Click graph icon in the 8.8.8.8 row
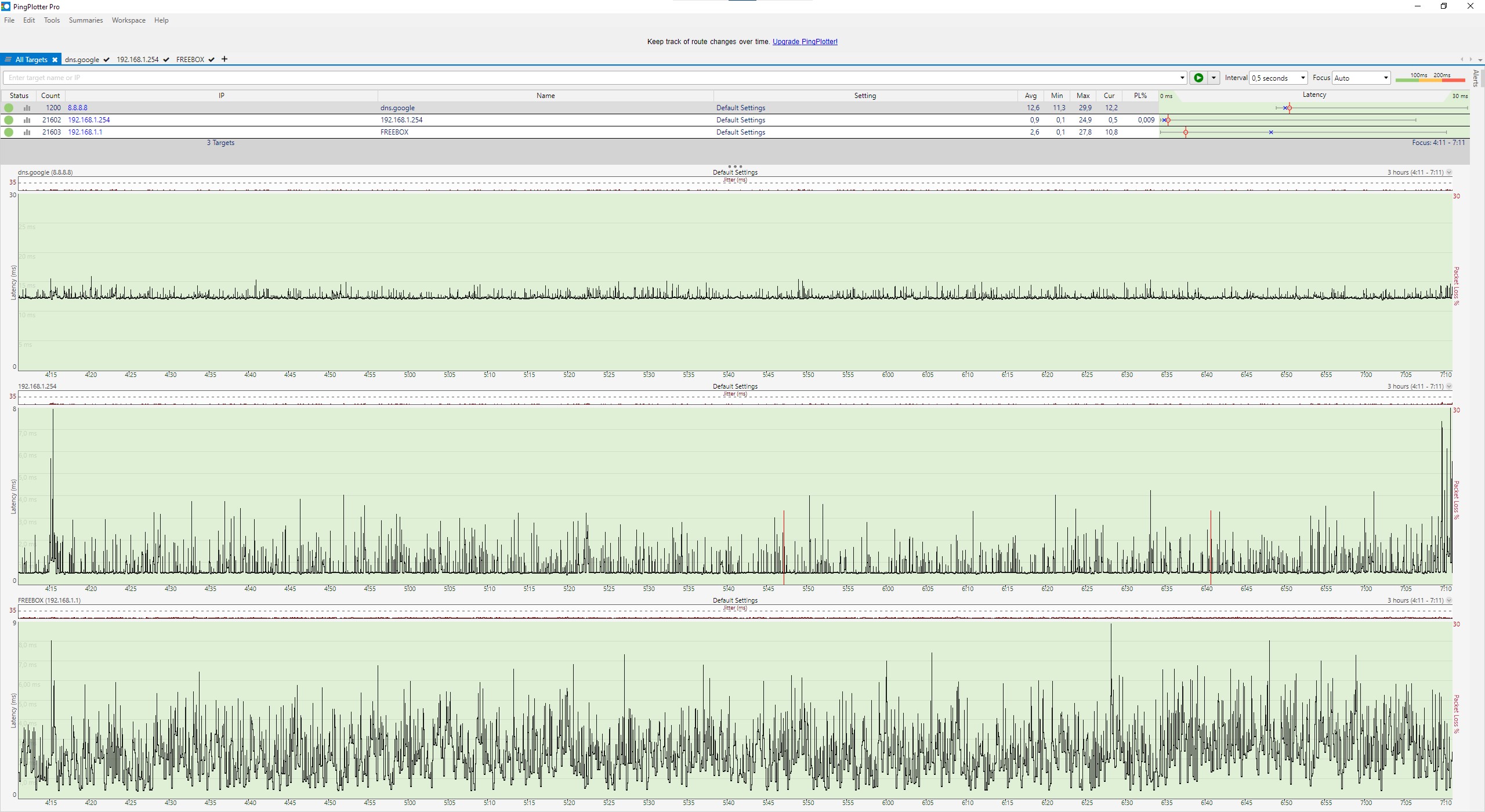This screenshot has width=1485, height=812. point(27,108)
